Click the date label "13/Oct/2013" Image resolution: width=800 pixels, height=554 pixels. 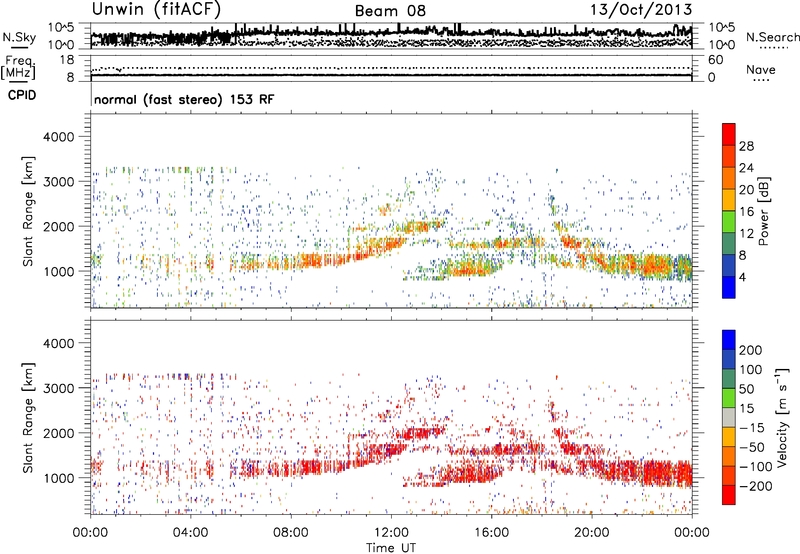click(641, 10)
